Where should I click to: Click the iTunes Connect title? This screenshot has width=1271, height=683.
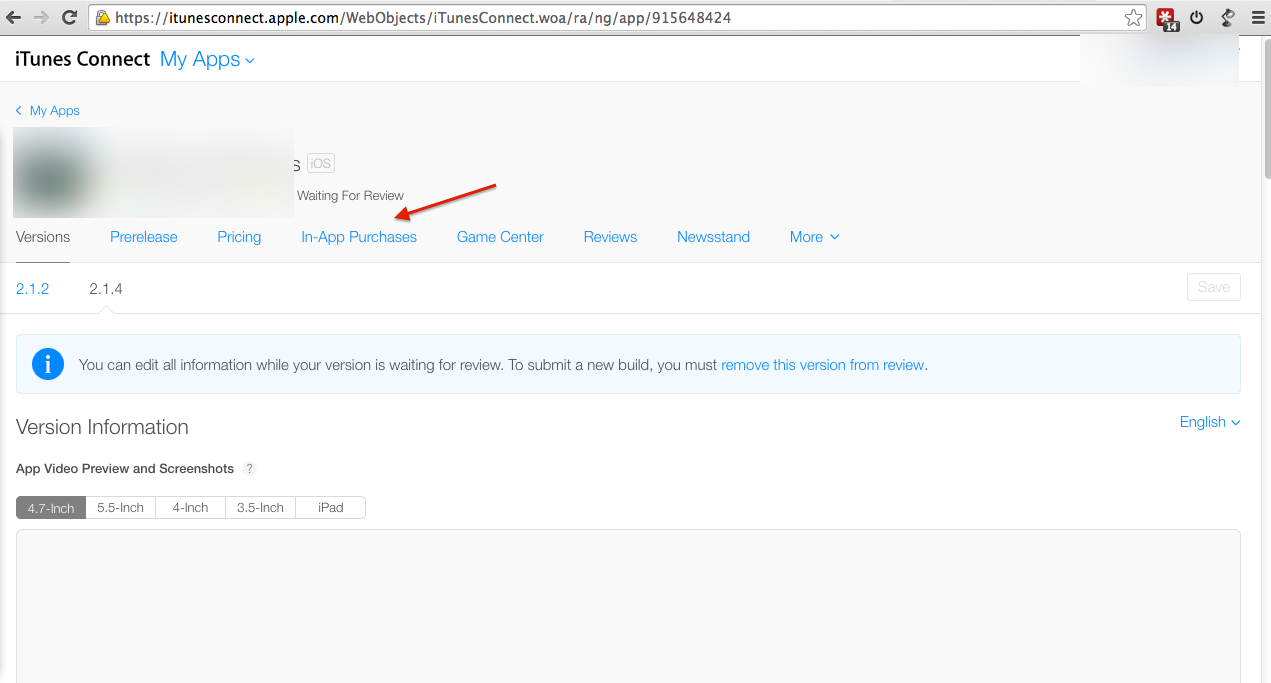[82, 59]
